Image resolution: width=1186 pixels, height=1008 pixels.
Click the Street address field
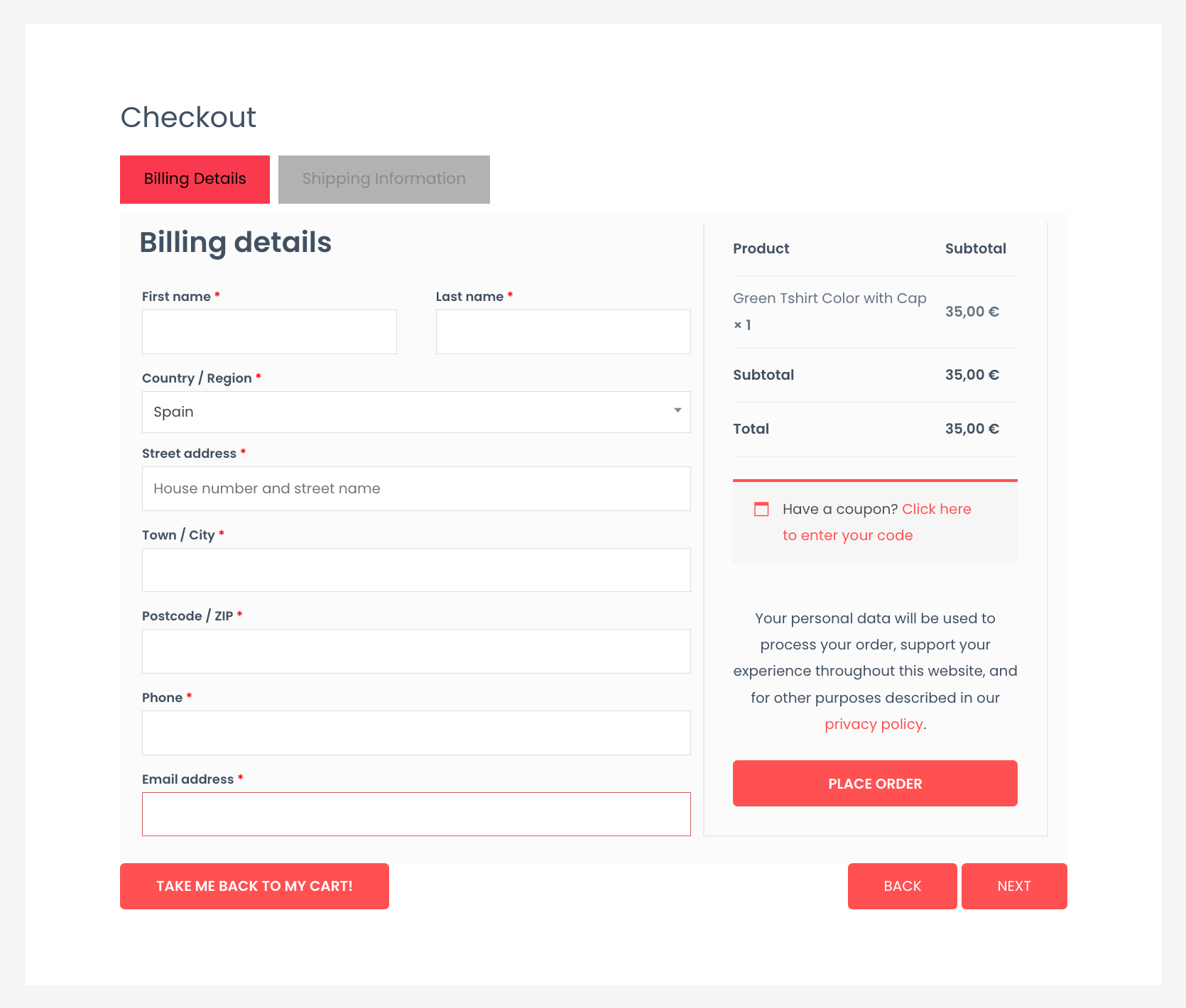[x=416, y=488]
